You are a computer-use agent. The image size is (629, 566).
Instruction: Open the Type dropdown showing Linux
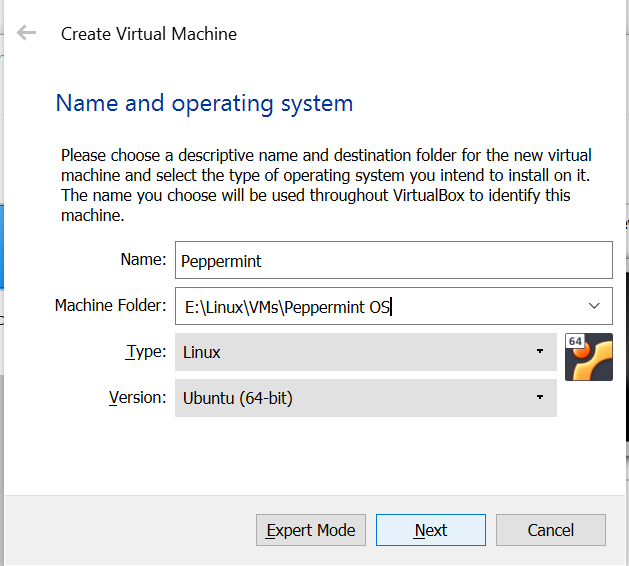(x=365, y=352)
